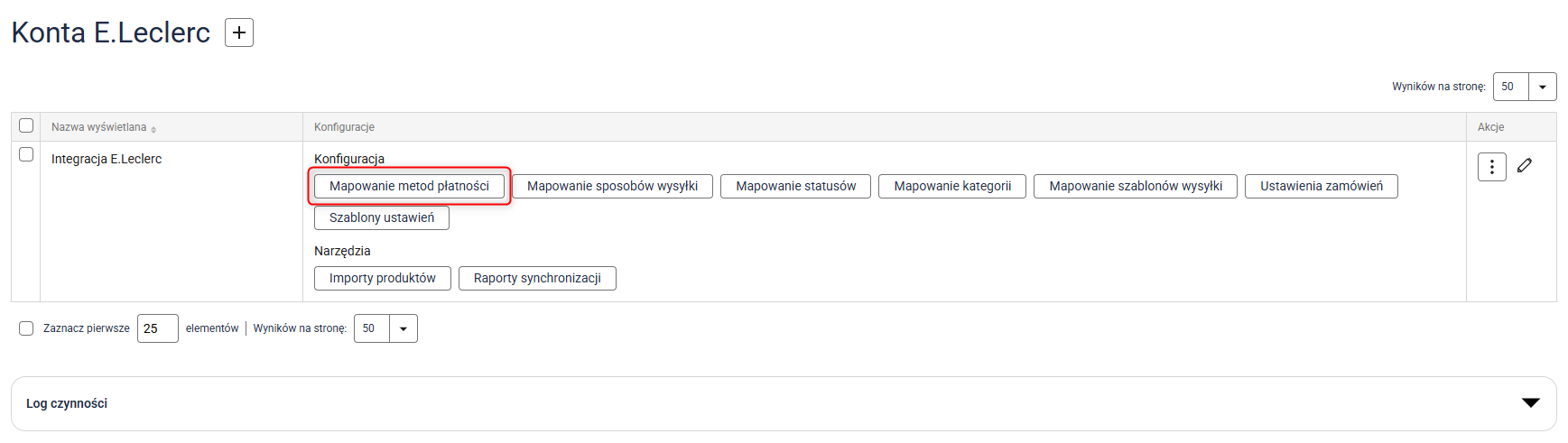Open Szablony ustawień
This screenshot has width=1568, height=443.
click(381, 217)
